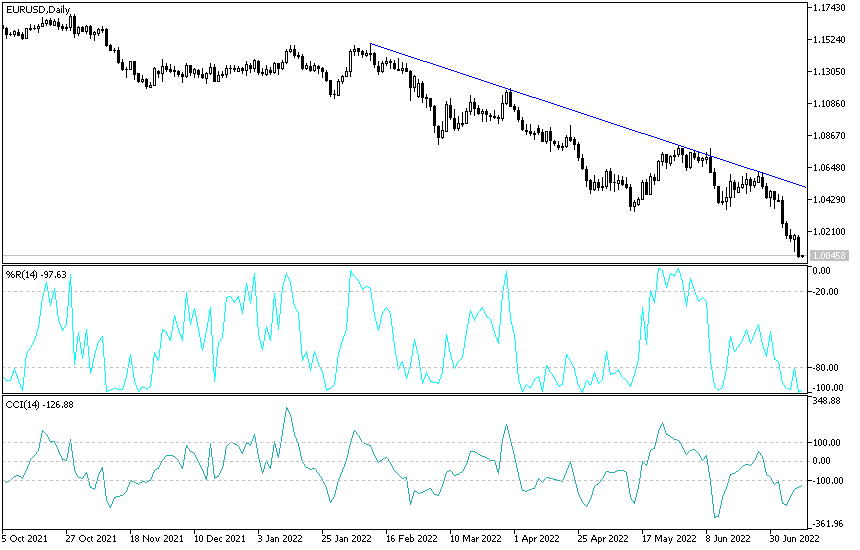Click the -361.96 value on CCI scale
This screenshot has width=860, height=550.
pos(827,524)
